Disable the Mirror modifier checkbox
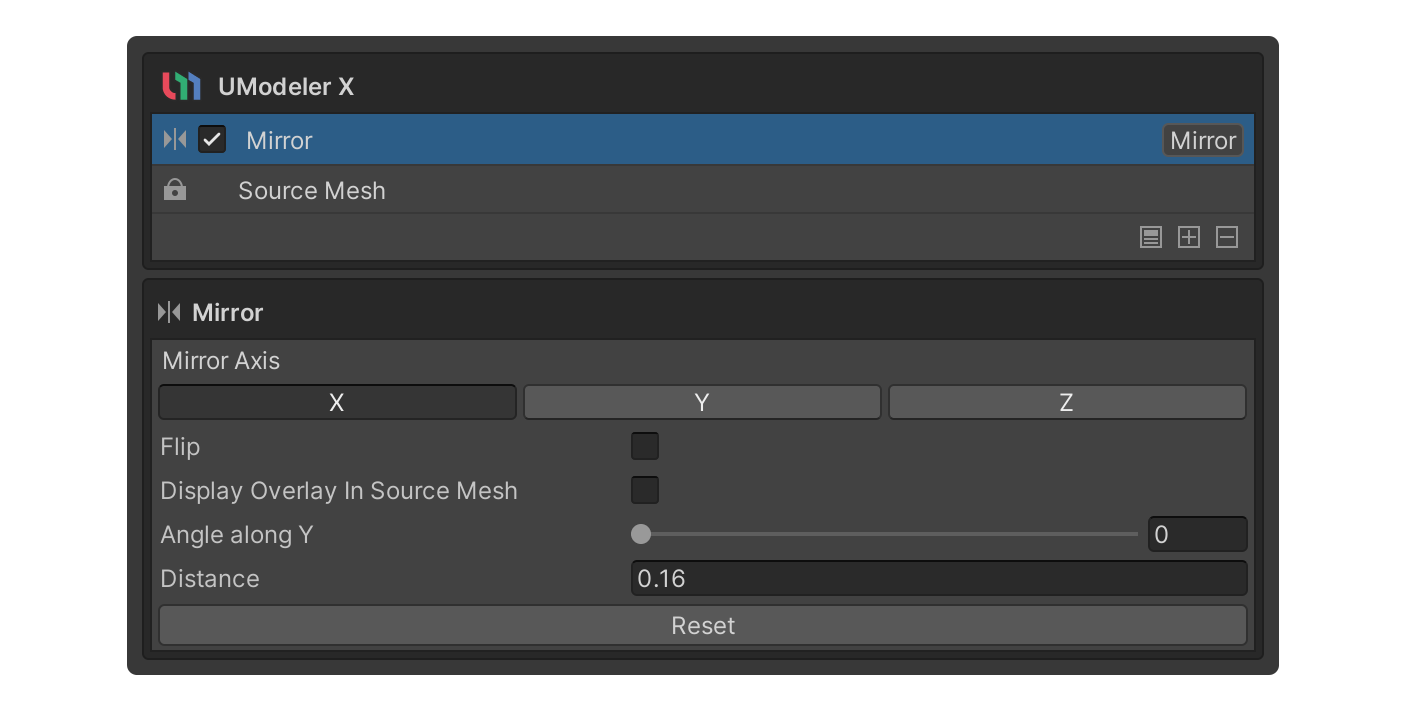1406x711 pixels. click(212, 140)
